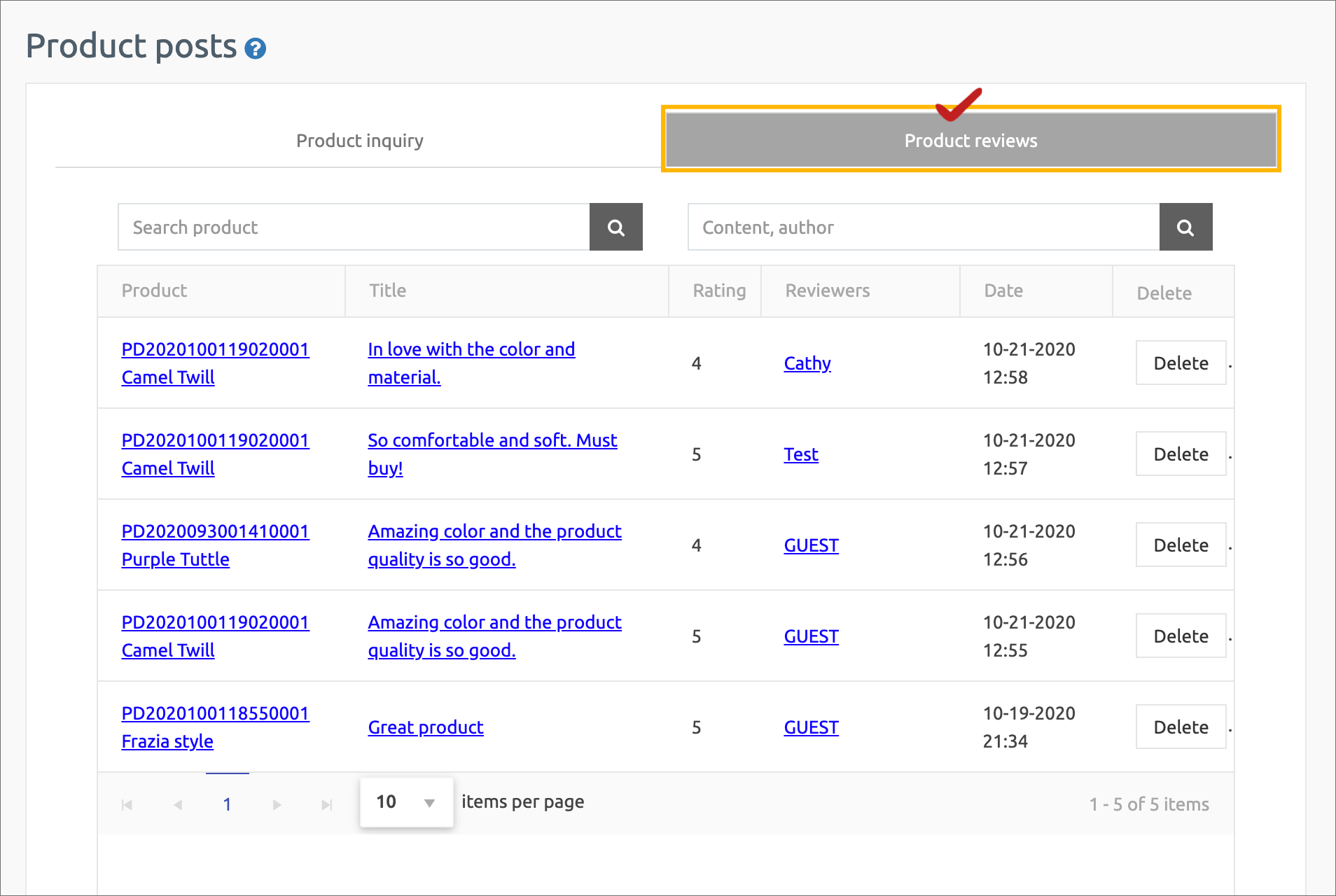This screenshot has height=896, width=1336.
Task: Click the Search product input field
Action: click(354, 227)
